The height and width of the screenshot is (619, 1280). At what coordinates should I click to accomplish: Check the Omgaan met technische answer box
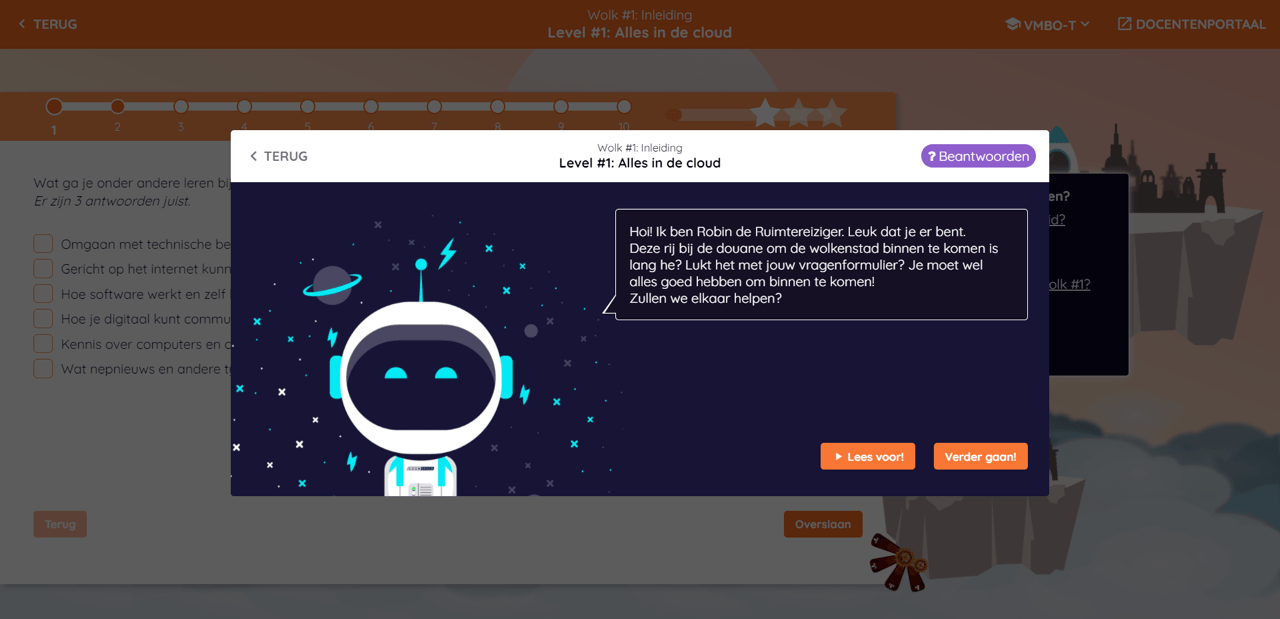(x=43, y=244)
